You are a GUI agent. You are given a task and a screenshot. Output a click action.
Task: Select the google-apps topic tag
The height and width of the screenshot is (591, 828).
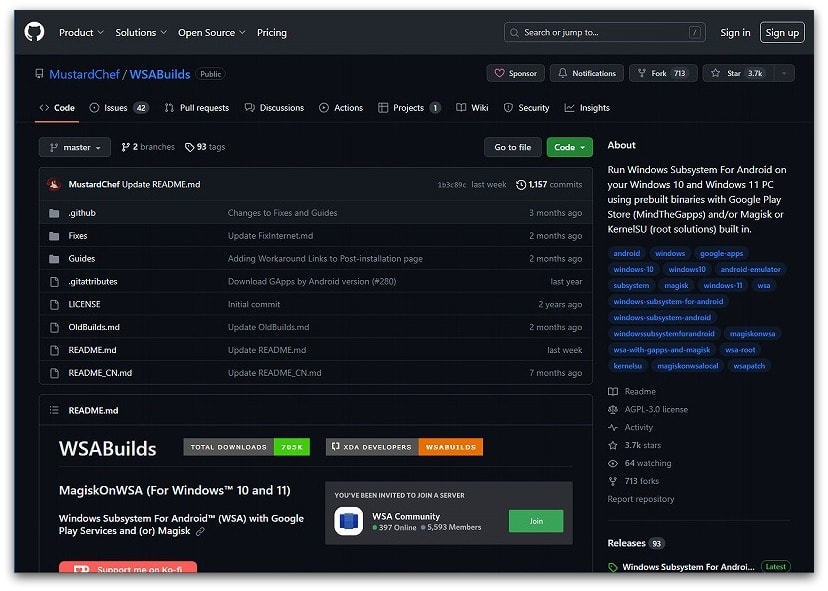click(x=721, y=254)
